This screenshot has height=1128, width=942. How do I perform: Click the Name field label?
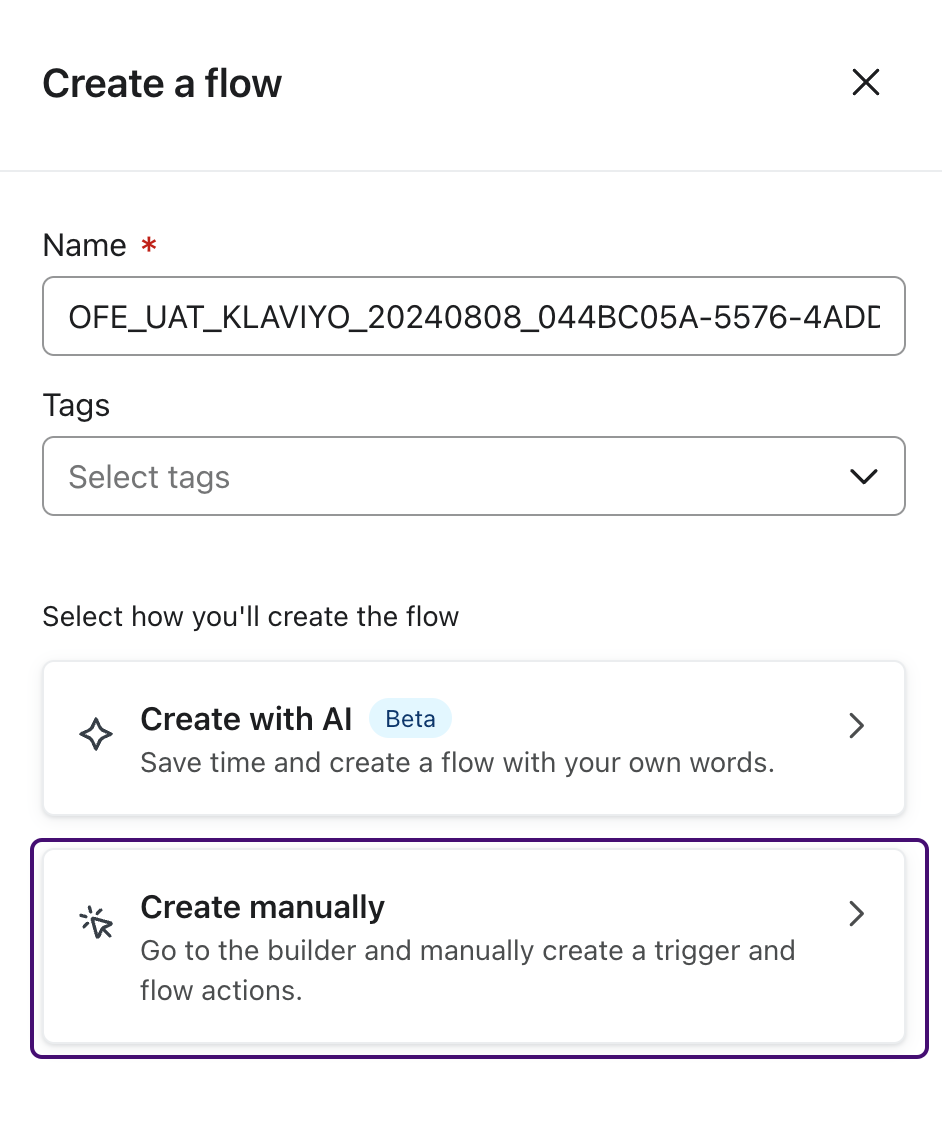[x=85, y=245]
